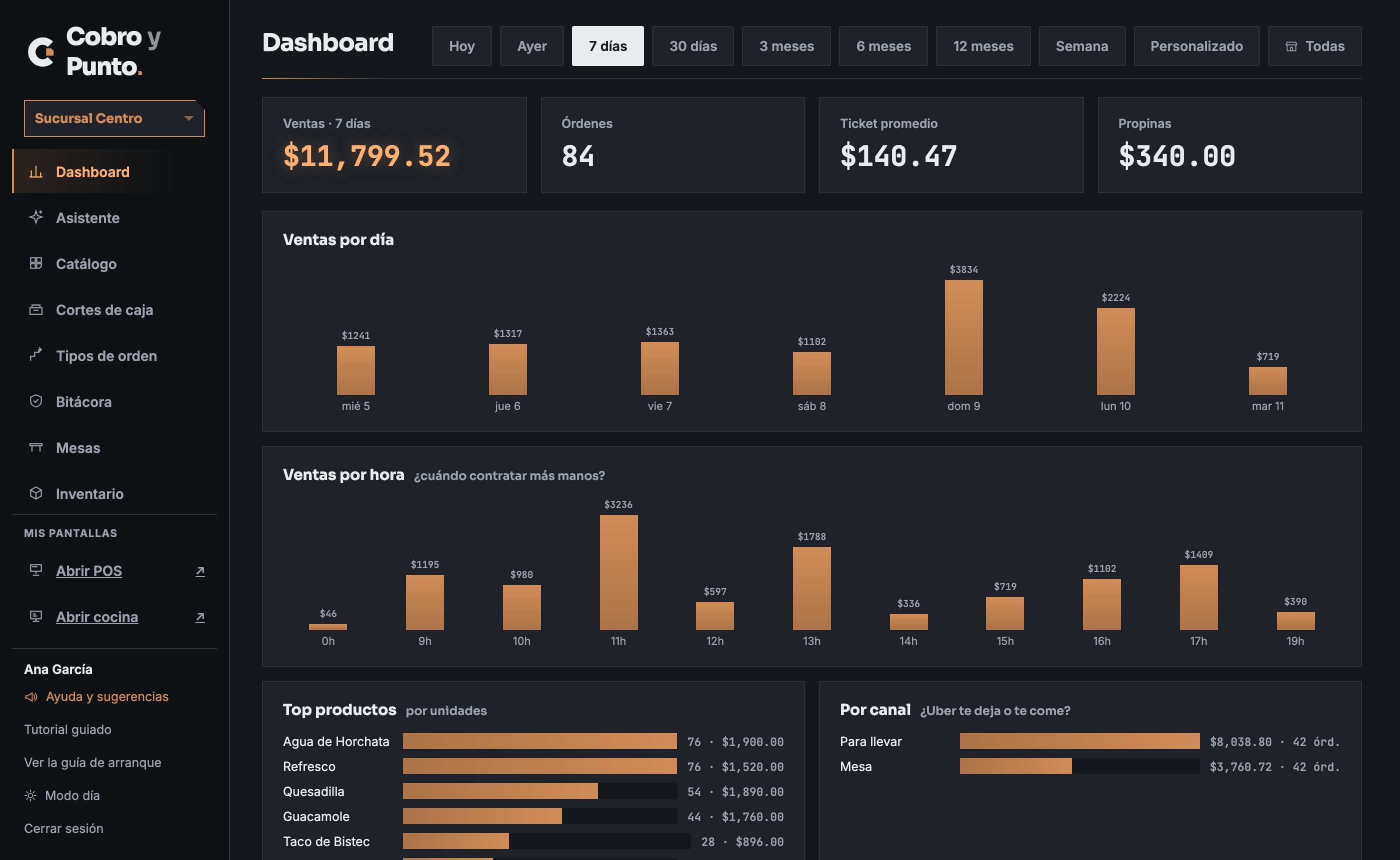Click Cerrar sesión to log out

click(63, 828)
